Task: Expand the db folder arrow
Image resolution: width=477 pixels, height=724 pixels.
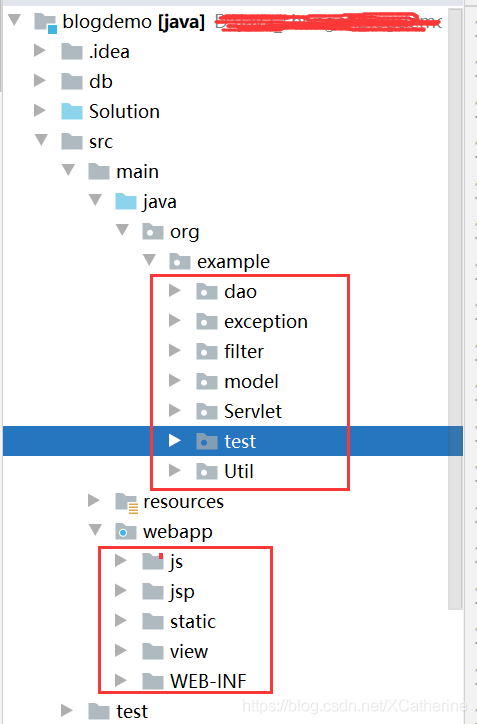Action: [x=40, y=80]
